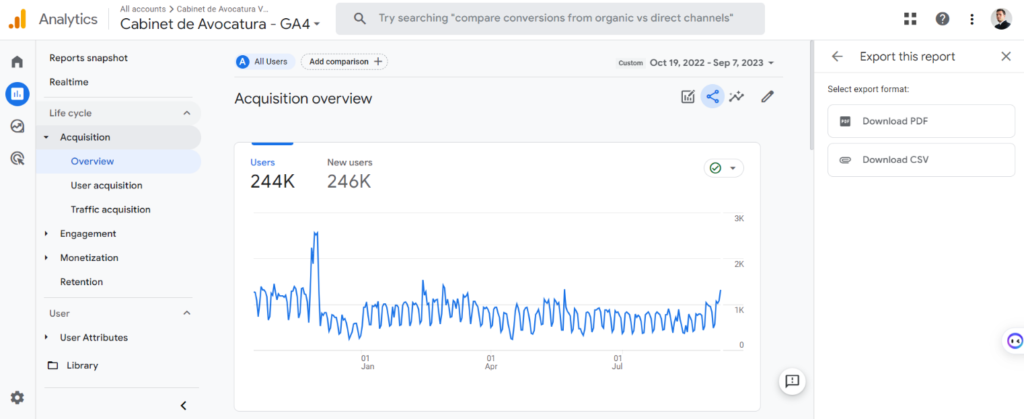Image resolution: width=1024 pixels, height=419 pixels.
Task: Open the Home icon in left rail
Action: [17, 62]
